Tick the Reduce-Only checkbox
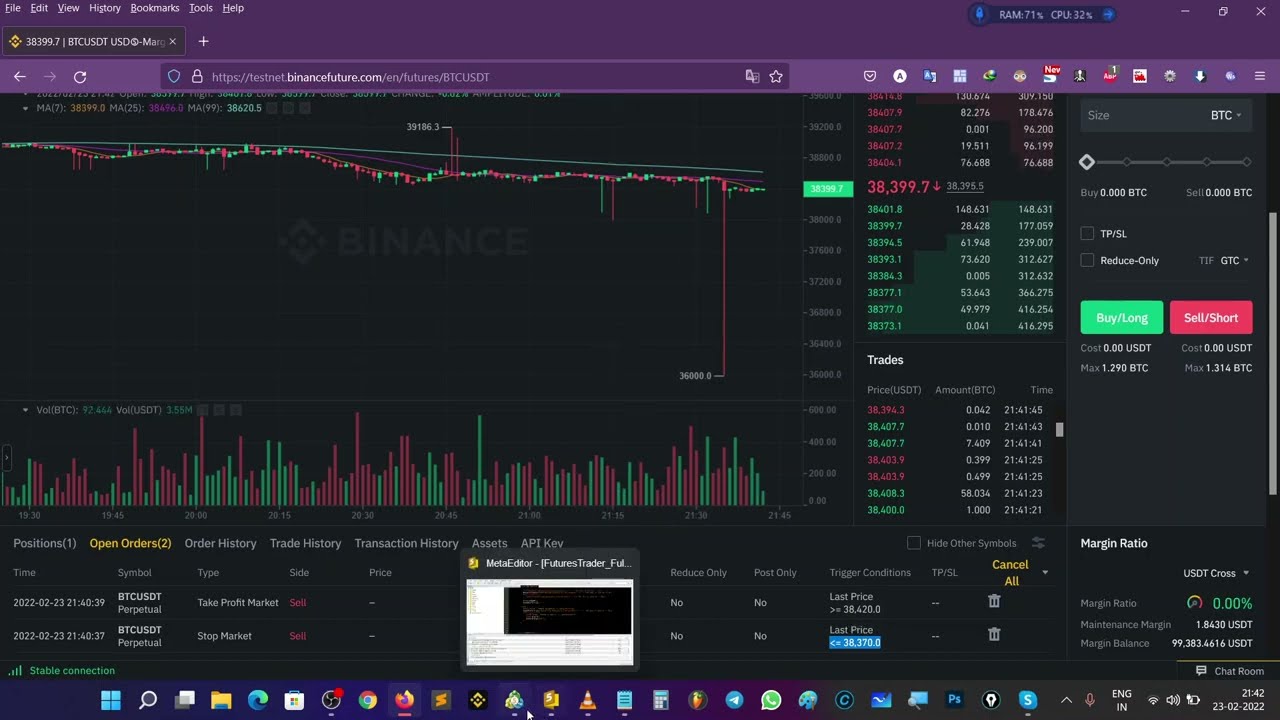 point(1087,260)
